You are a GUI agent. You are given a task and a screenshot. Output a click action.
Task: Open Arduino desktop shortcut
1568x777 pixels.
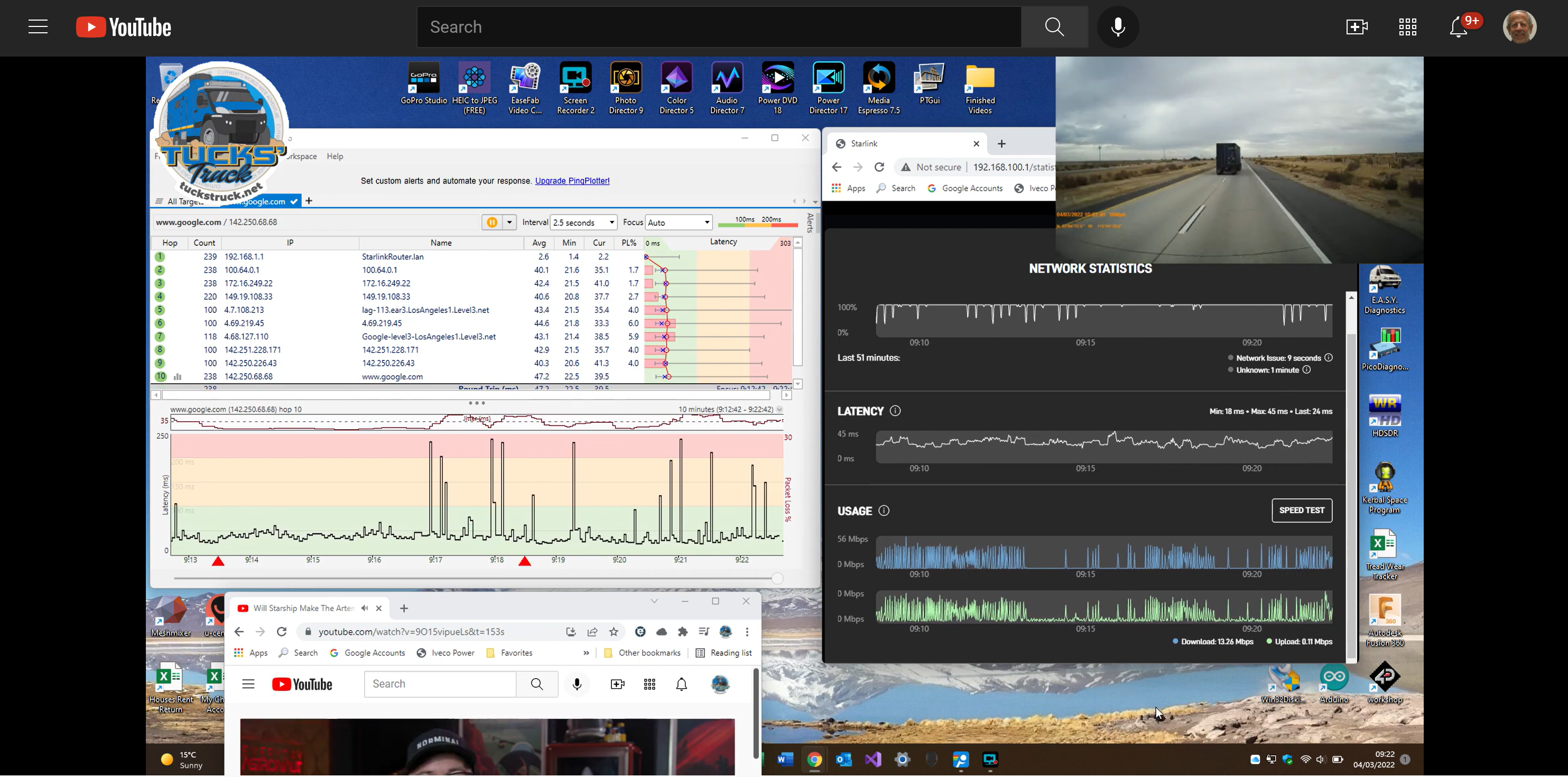1334,683
